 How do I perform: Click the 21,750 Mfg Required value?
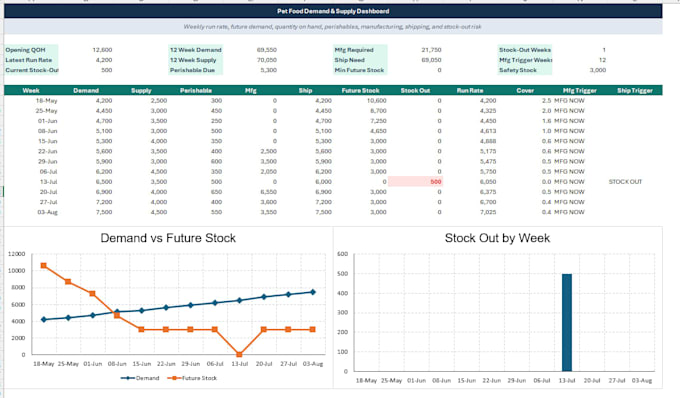[432, 50]
